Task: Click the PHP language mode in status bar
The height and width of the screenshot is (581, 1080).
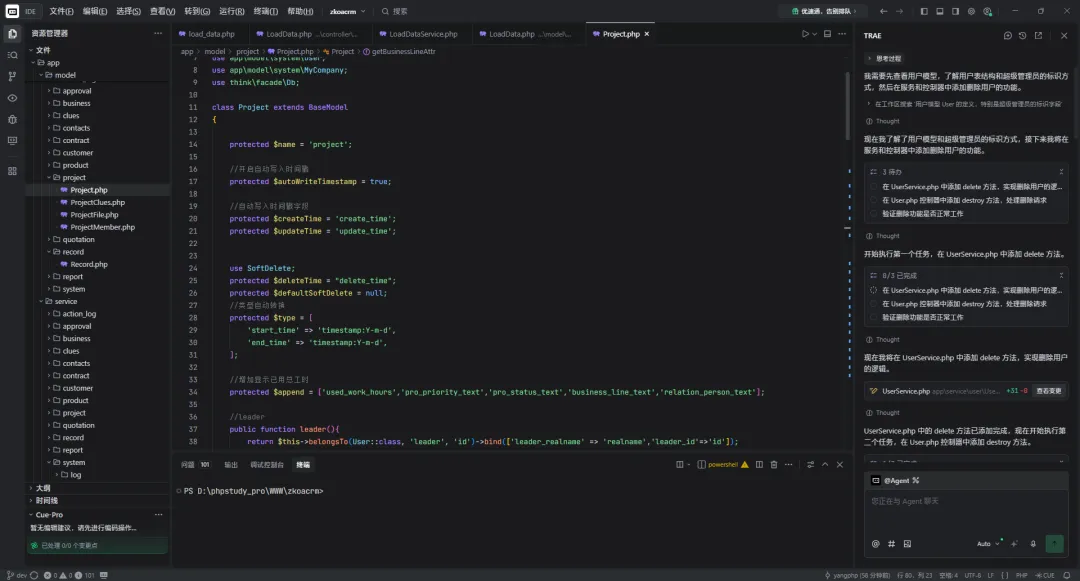Action: pos(1021,575)
